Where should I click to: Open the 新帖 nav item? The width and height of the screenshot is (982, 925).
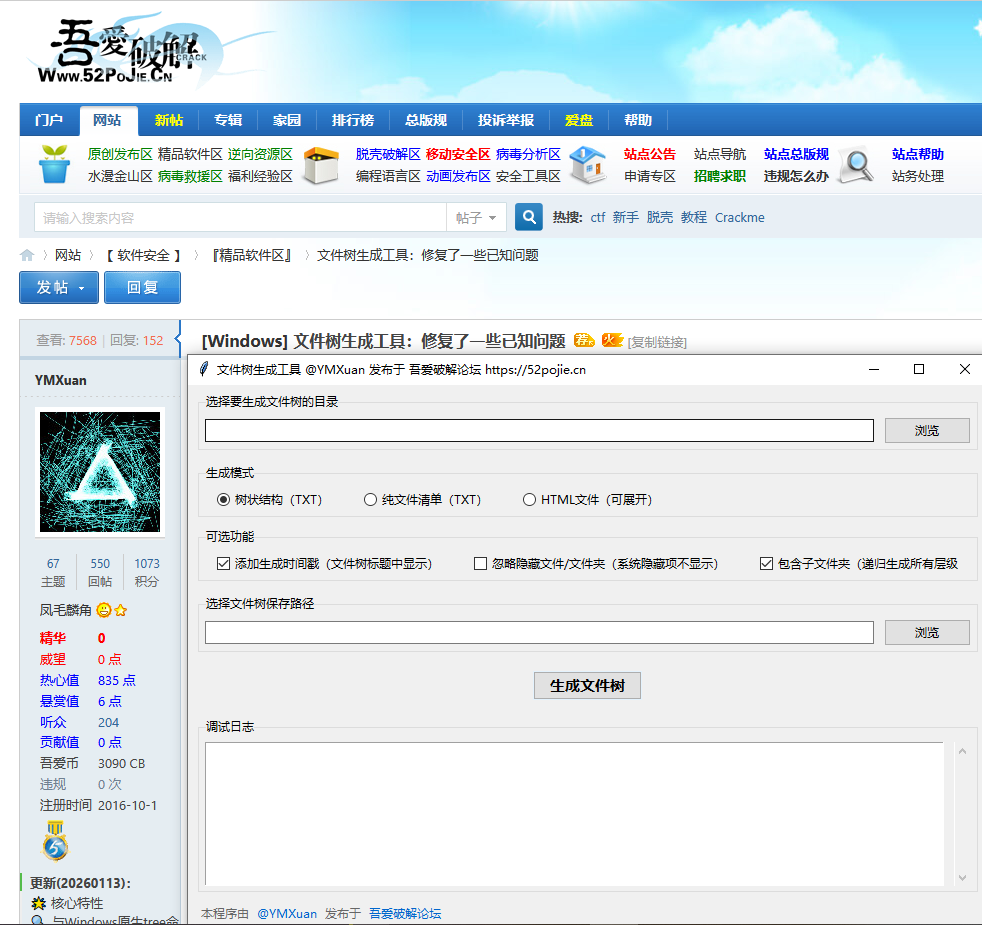(168, 120)
